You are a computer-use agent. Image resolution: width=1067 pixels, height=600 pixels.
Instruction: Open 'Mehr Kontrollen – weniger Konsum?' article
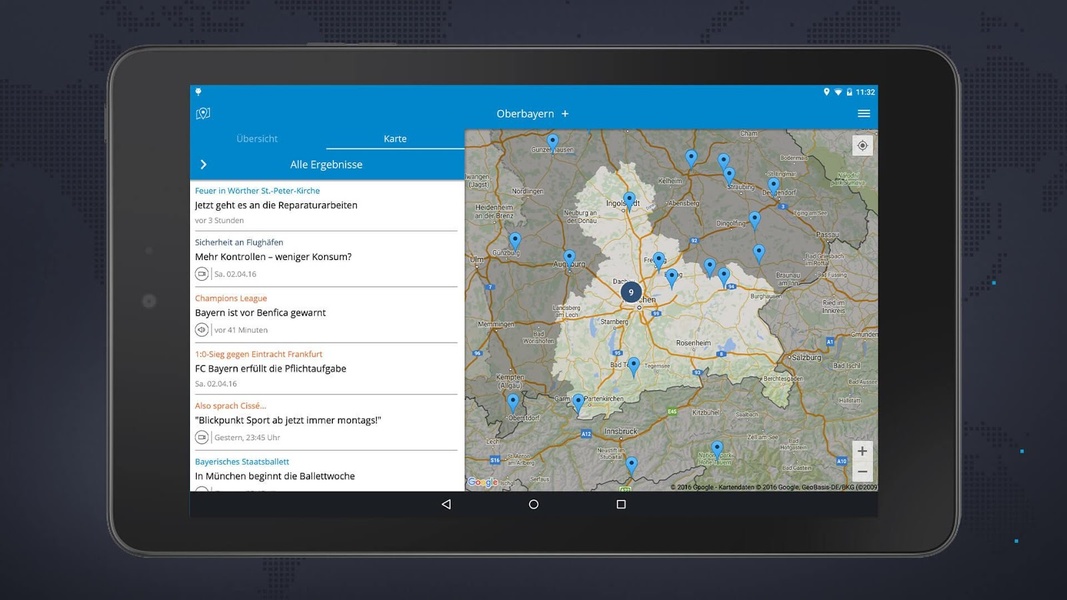click(273, 256)
